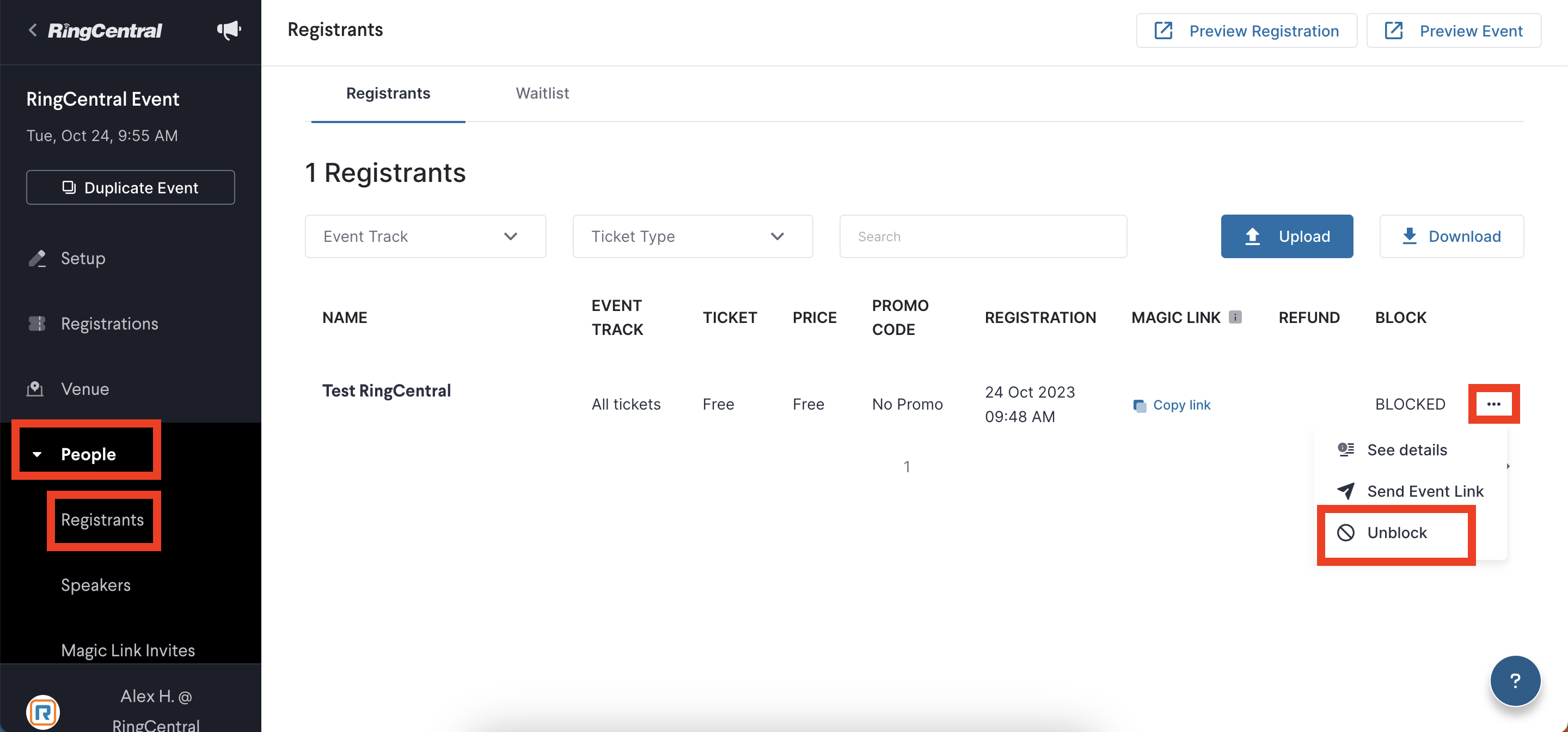Copy the magic link for Test RingCentral
1568x732 pixels.
click(1172, 405)
